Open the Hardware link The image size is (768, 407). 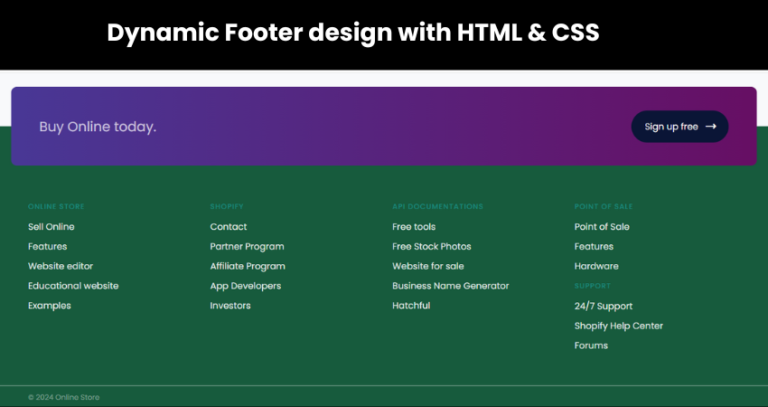click(x=596, y=266)
